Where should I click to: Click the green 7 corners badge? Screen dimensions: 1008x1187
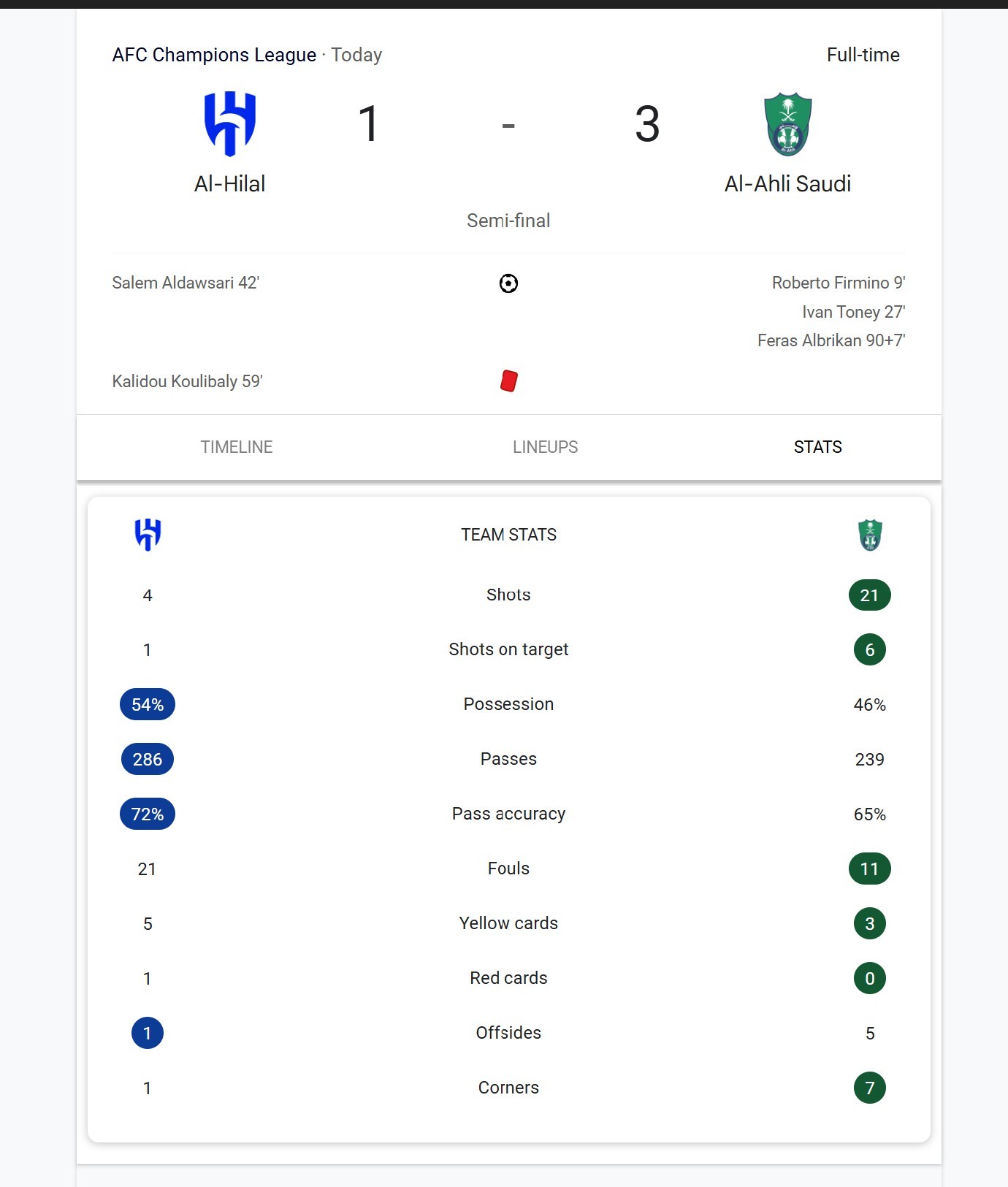pos(870,1088)
